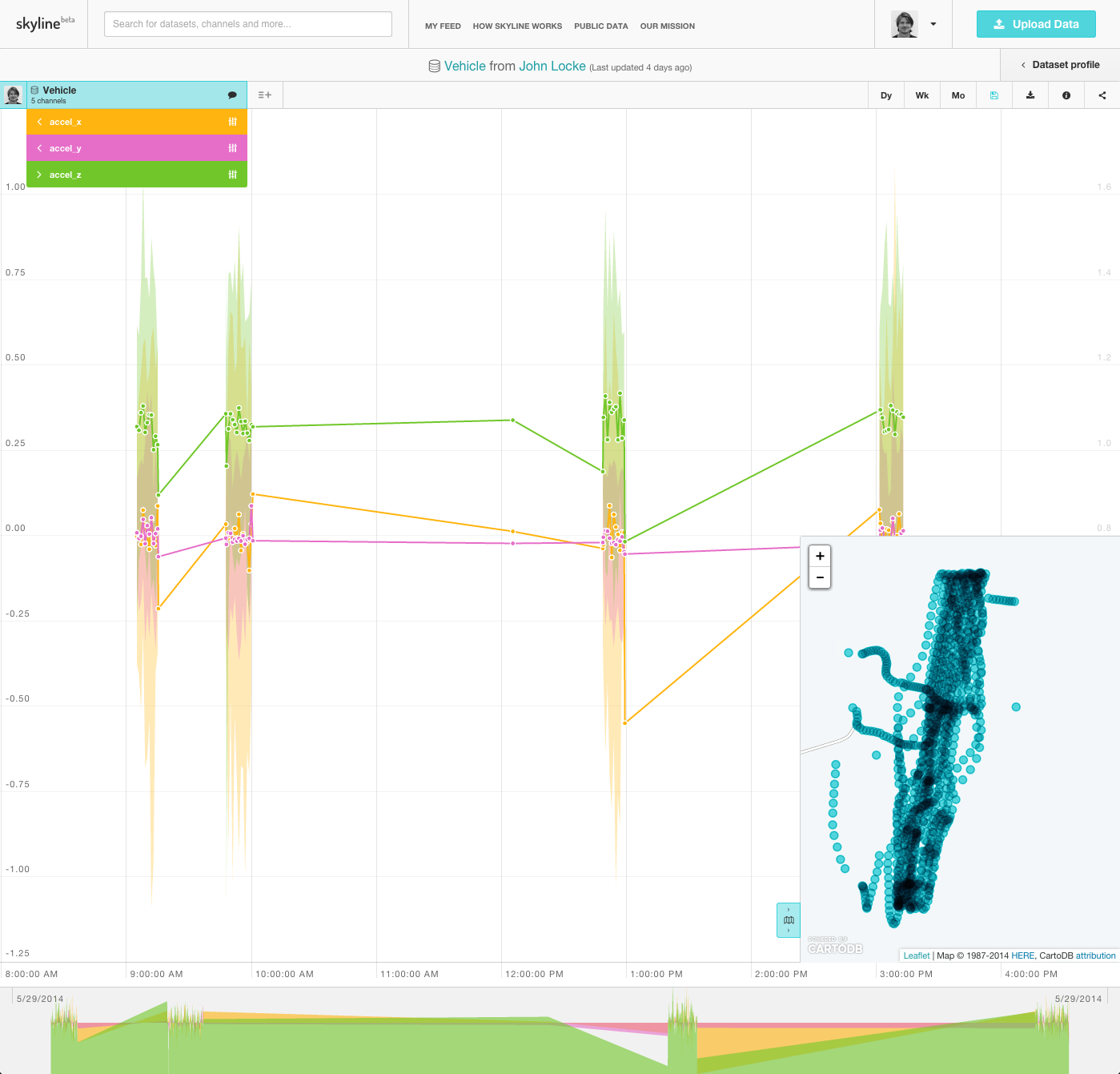Image resolution: width=1120 pixels, height=1074 pixels.
Task: Click the overview timeline right 5/29/2014 label
Action: (x=1078, y=999)
